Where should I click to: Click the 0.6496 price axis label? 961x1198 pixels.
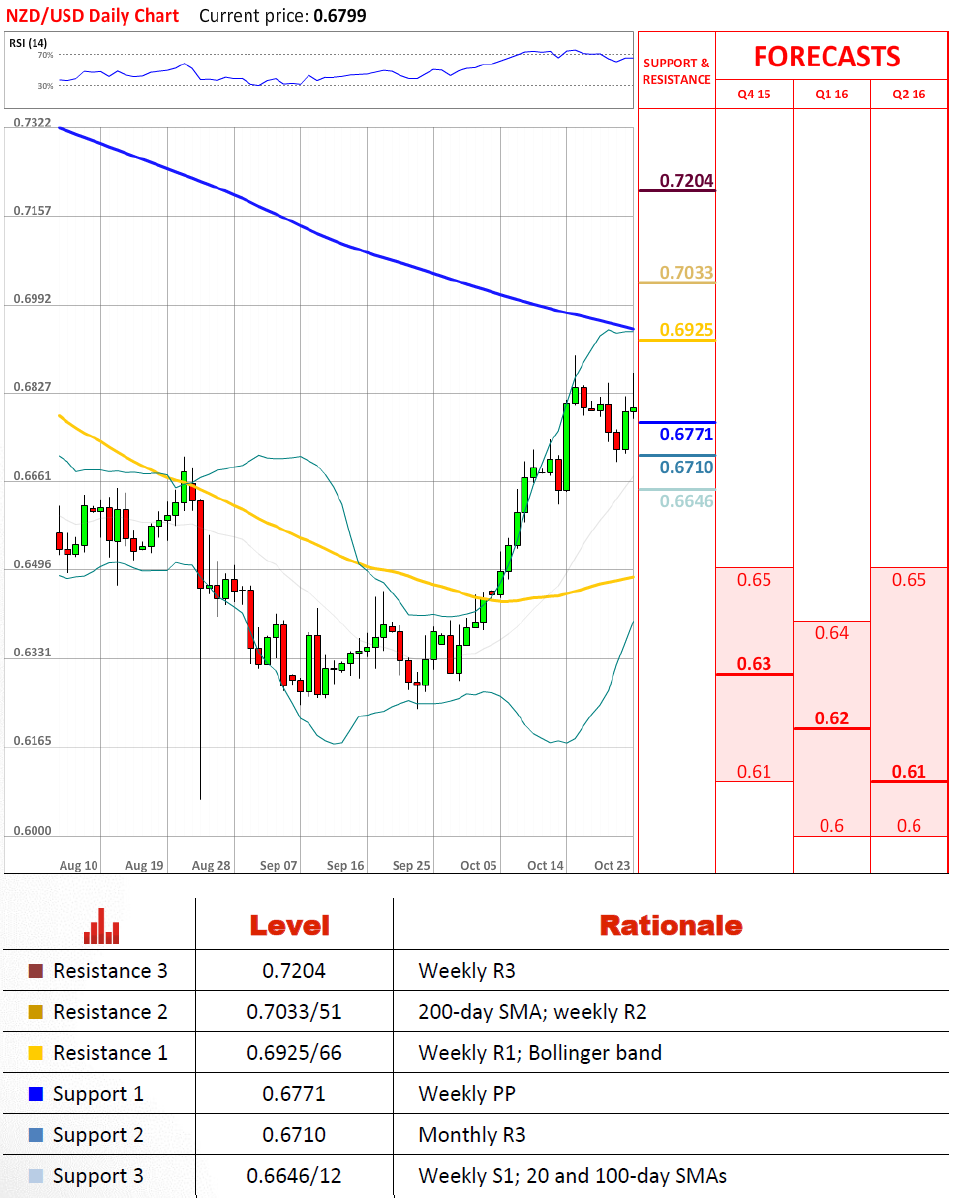click(33, 565)
